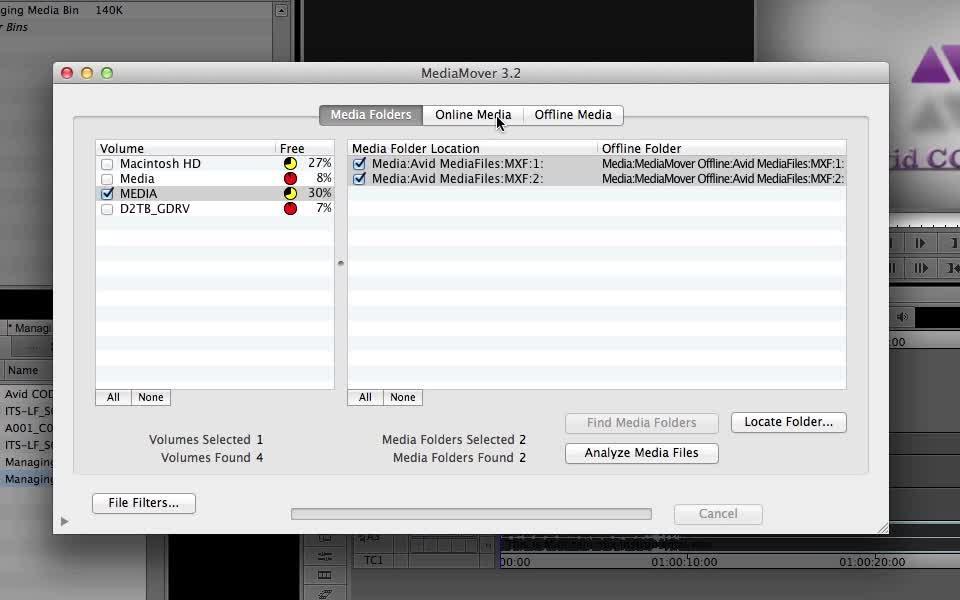Zoom the MediaMover 3.2 window with green button
The height and width of the screenshot is (600, 960).
[107, 73]
